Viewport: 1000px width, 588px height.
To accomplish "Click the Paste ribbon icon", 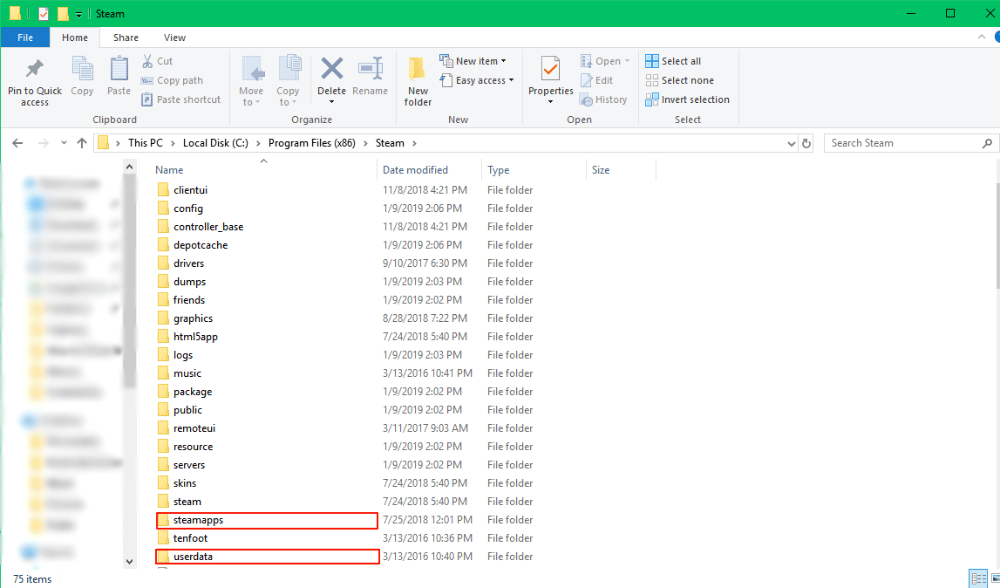I will (119, 69).
